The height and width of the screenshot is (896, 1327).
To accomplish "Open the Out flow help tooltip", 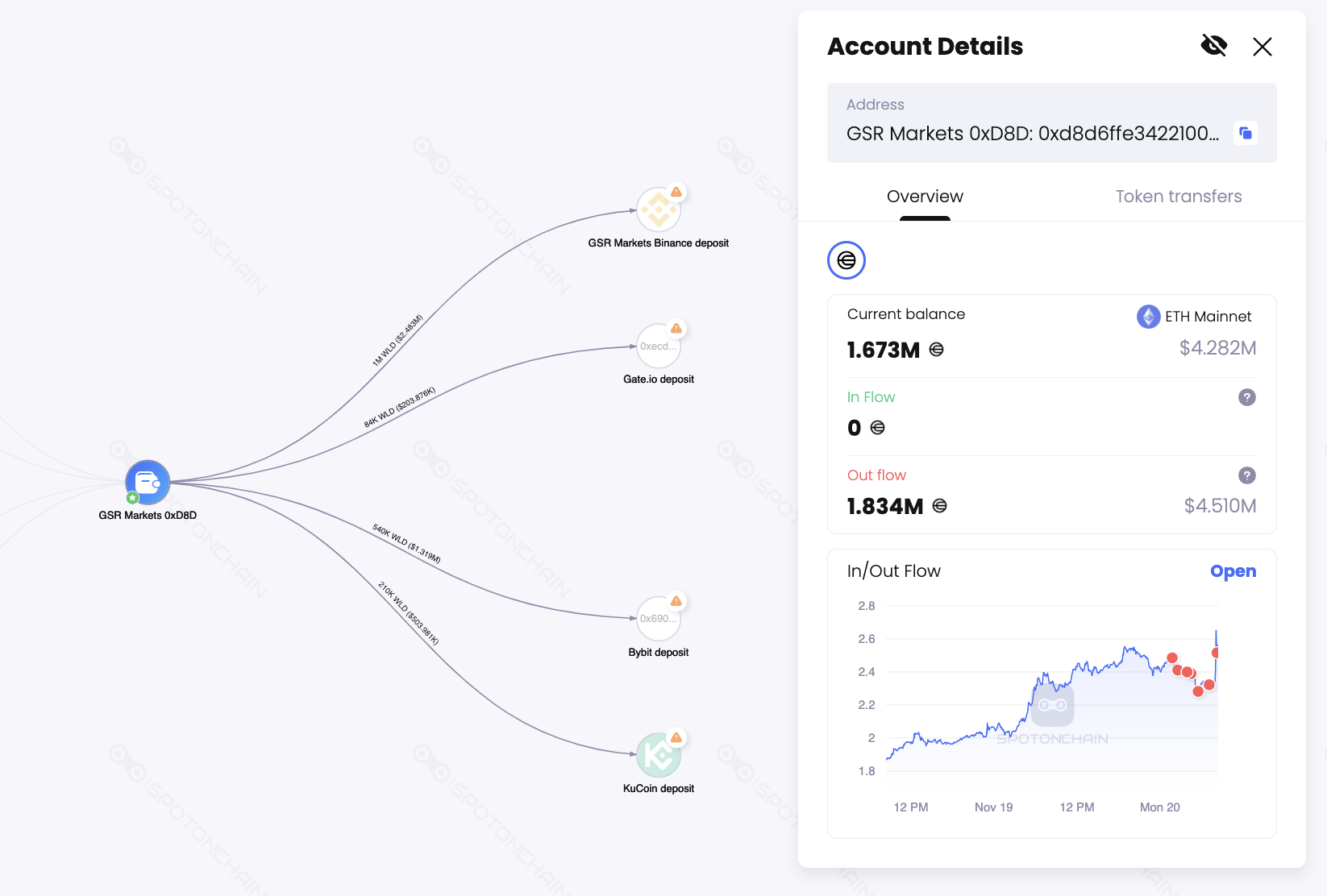I will pyautogui.click(x=1246, y=475).
